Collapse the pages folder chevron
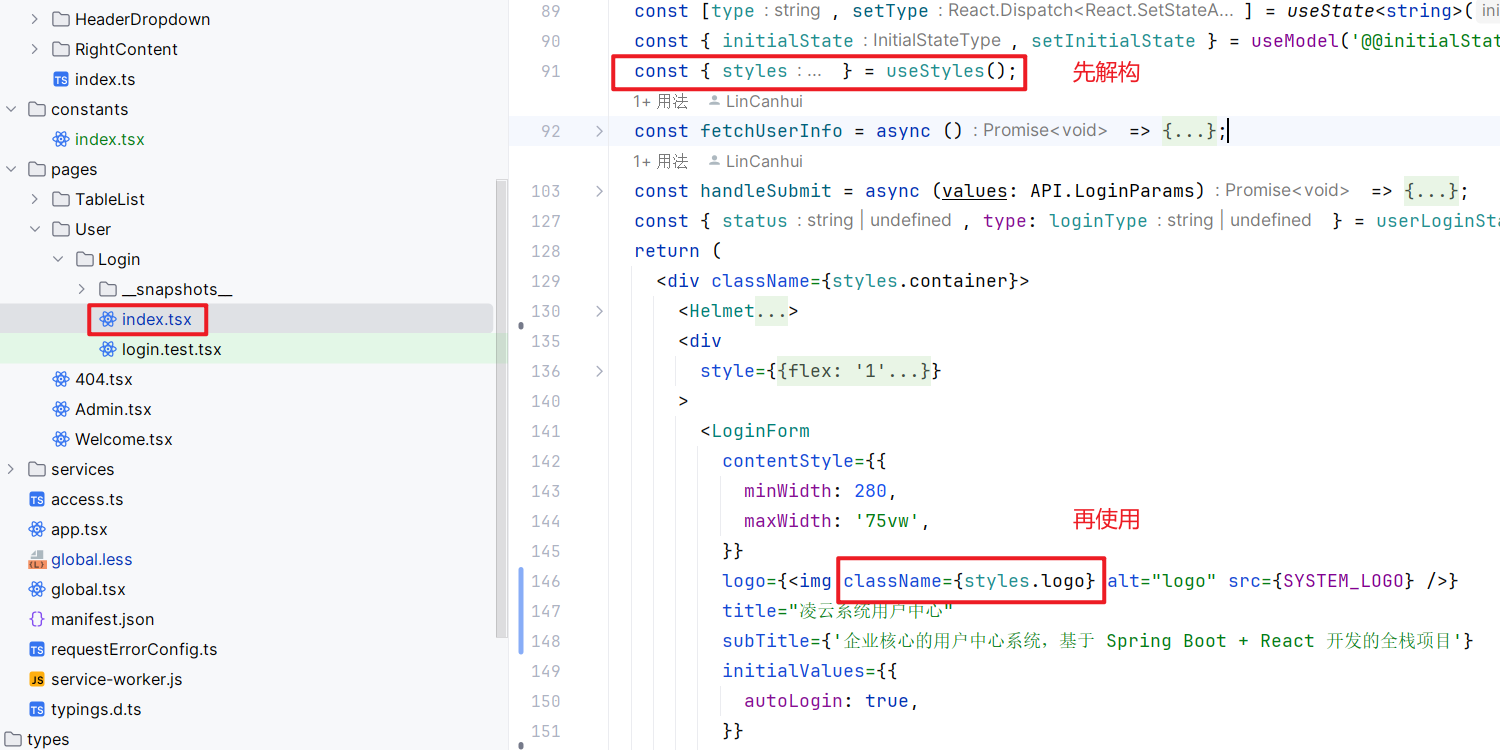Image resolution: width=1500 pixels, height=750 pixels. (12, 169)
